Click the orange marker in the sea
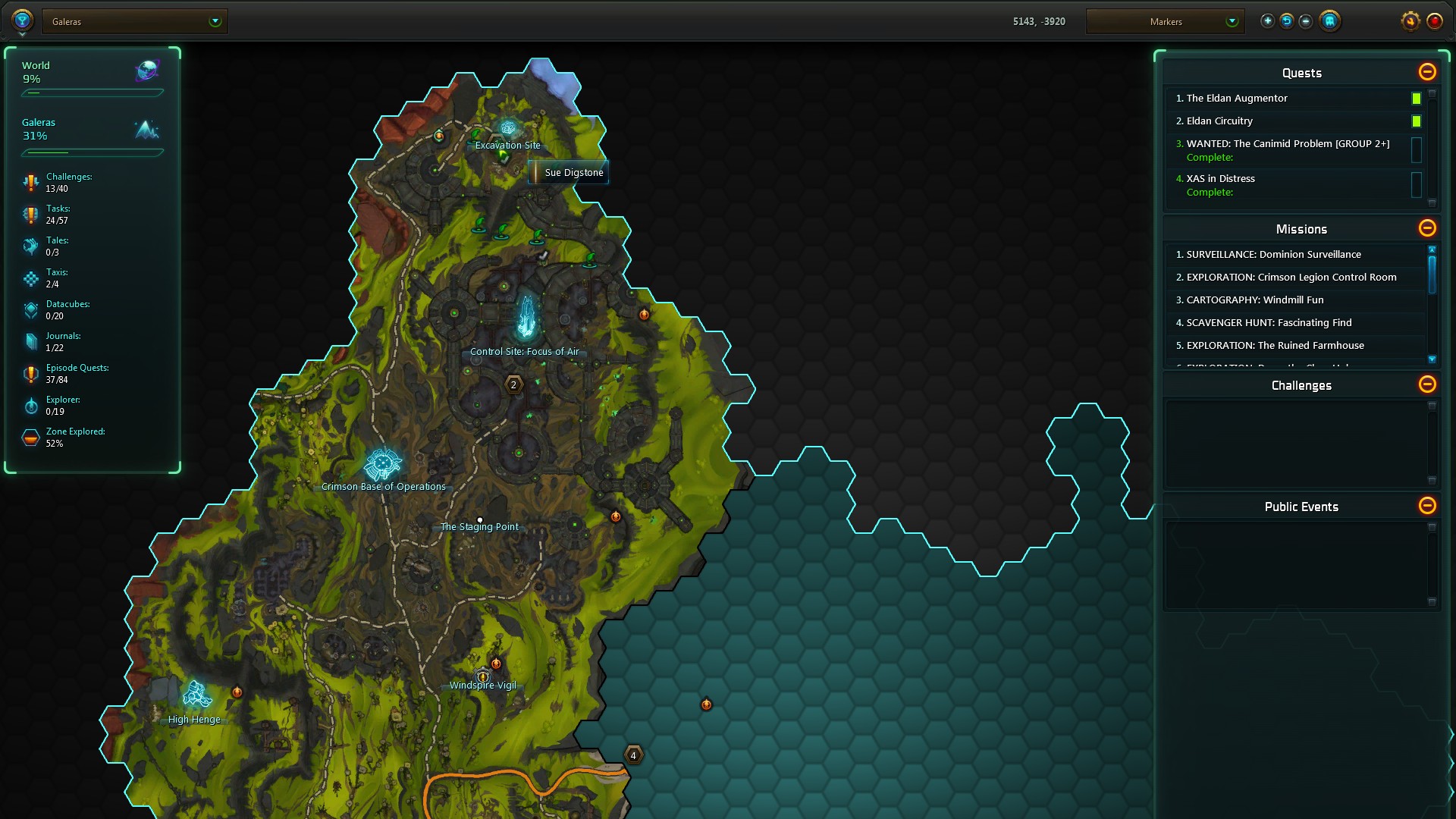The height and width of the screenshot is (819, 1456). point(706,704)
